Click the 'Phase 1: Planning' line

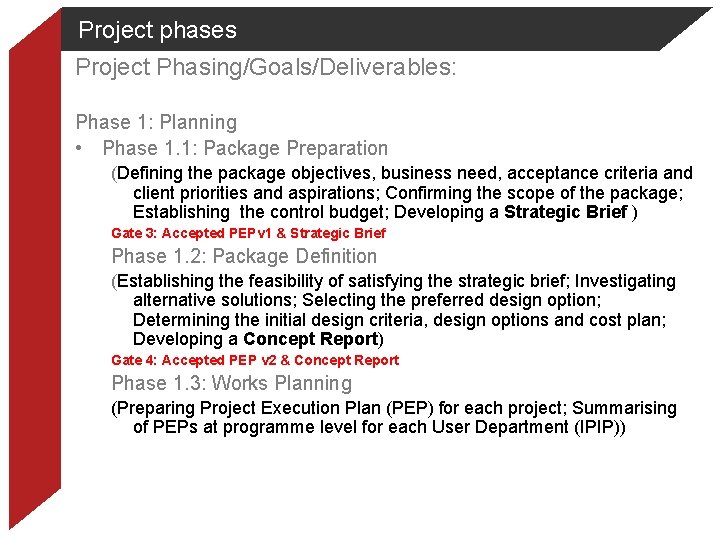click(156, 122)
